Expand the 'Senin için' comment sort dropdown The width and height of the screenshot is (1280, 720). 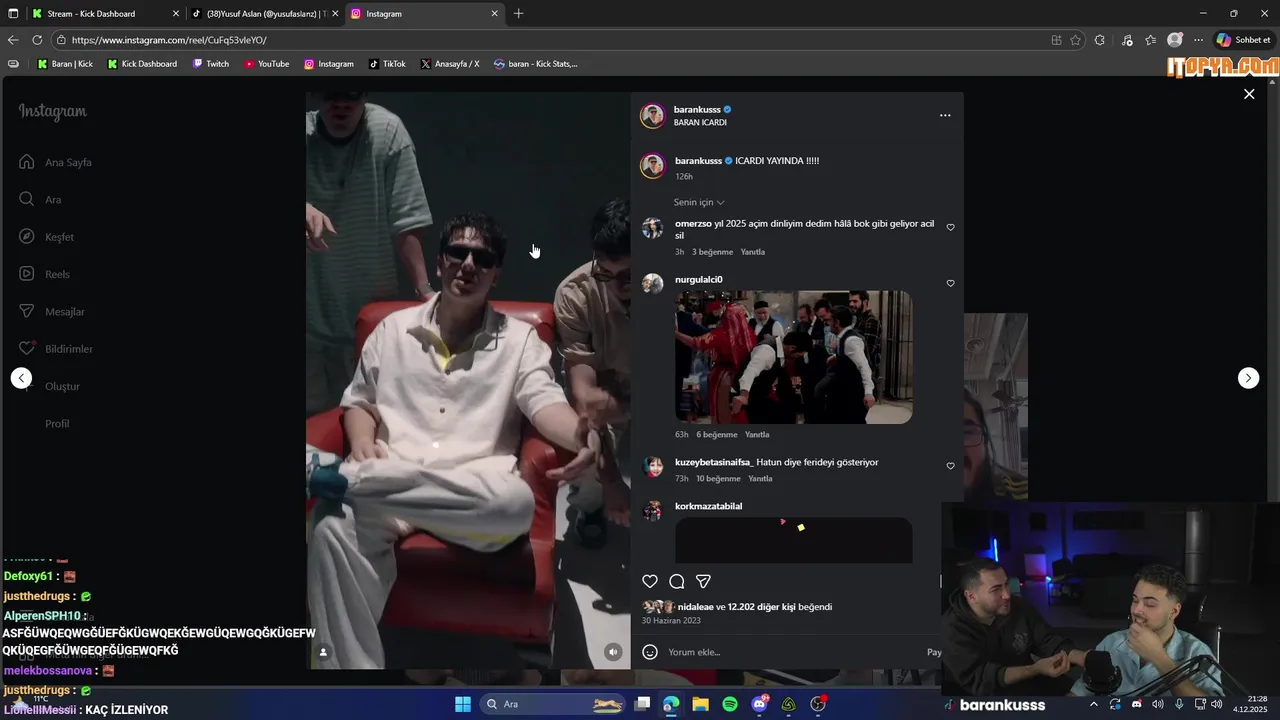699,202
